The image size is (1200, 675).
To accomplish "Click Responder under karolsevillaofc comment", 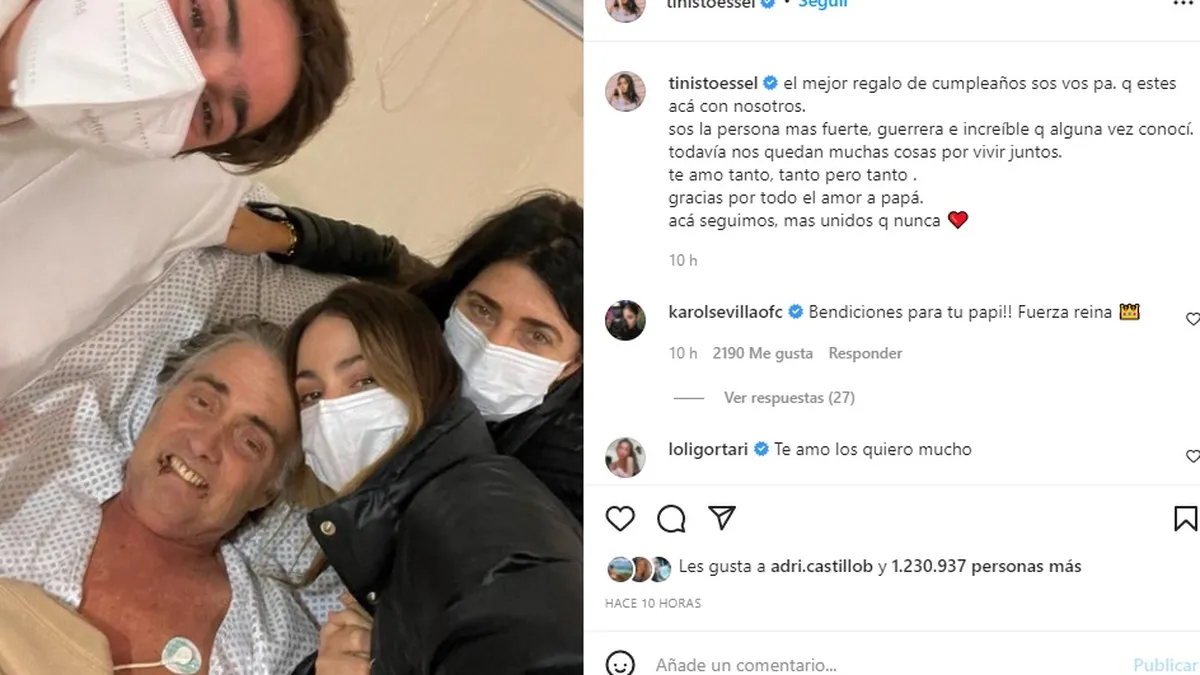I will pos(865,353).
